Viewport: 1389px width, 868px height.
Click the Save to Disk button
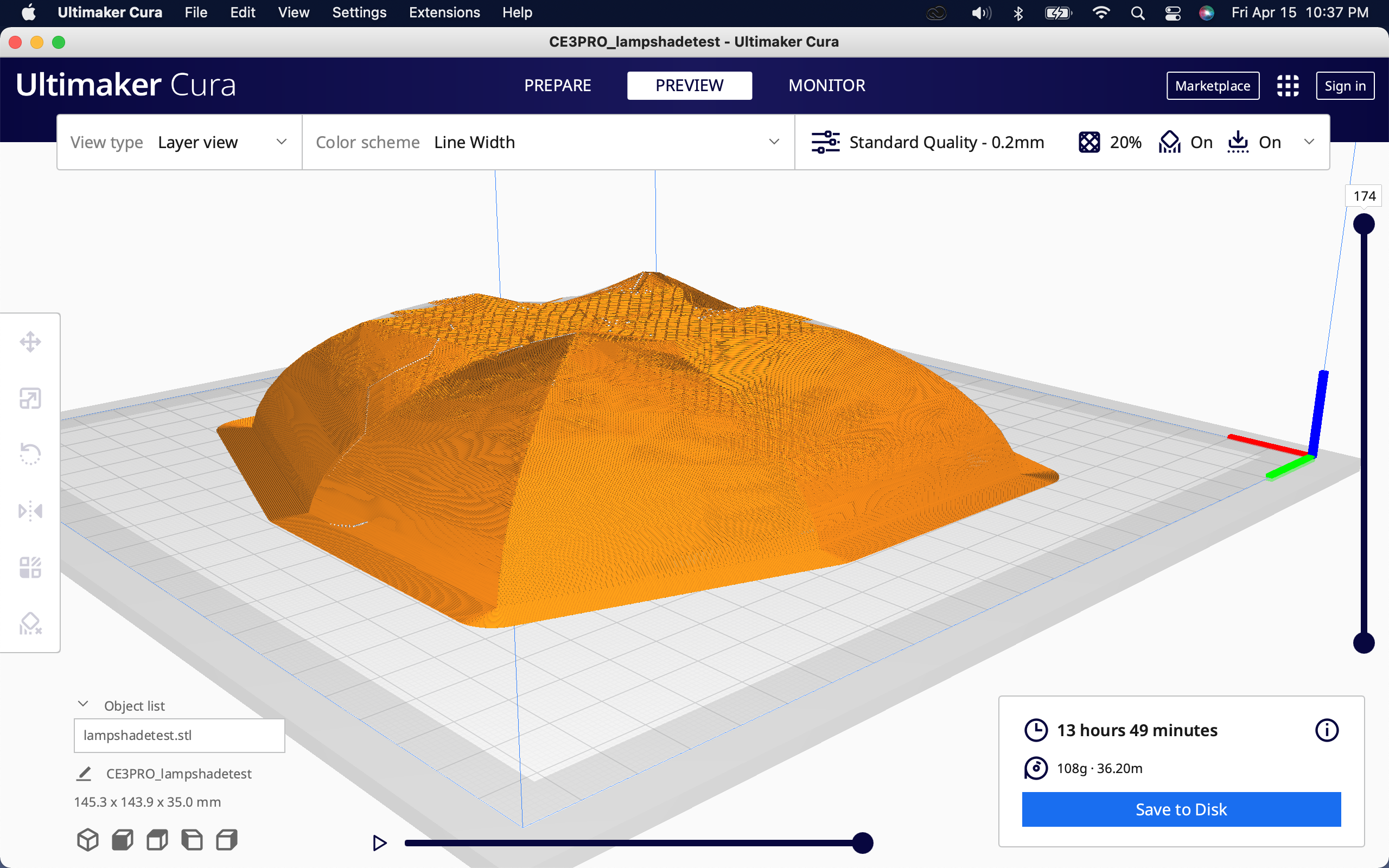[1181, 808]
